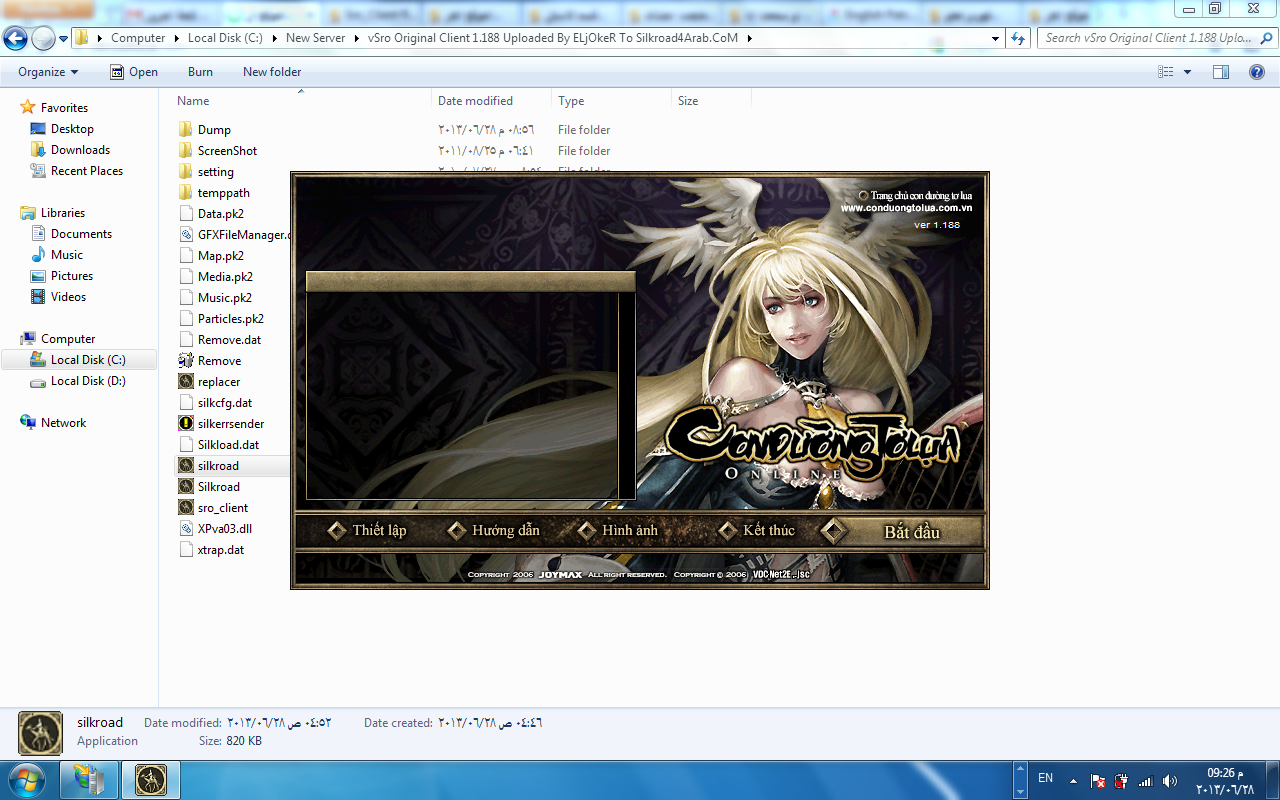
Task: Open Documents library
Action: [81, 234]
